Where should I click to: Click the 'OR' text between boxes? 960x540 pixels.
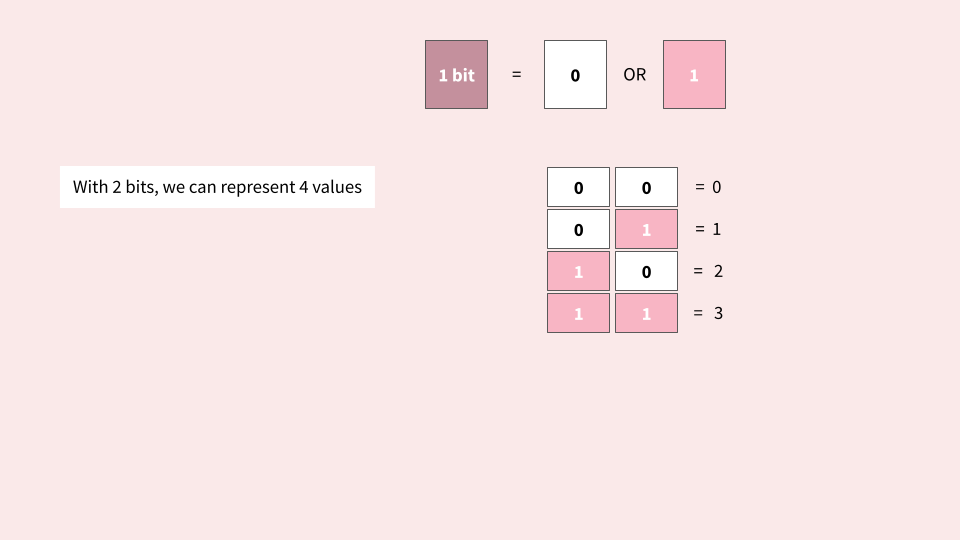tap(634, 75)
